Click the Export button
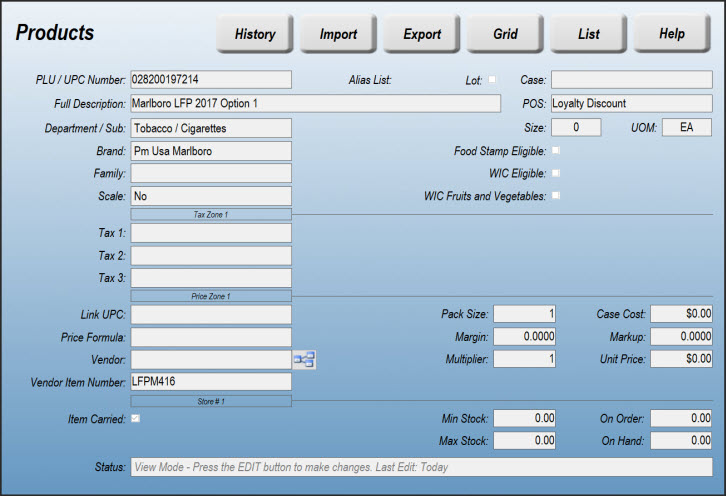 click(422, 33)
